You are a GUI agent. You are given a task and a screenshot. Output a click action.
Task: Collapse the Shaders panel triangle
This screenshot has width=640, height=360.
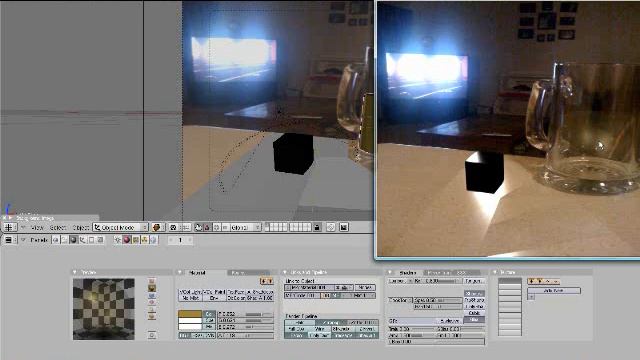click(390, 272)
